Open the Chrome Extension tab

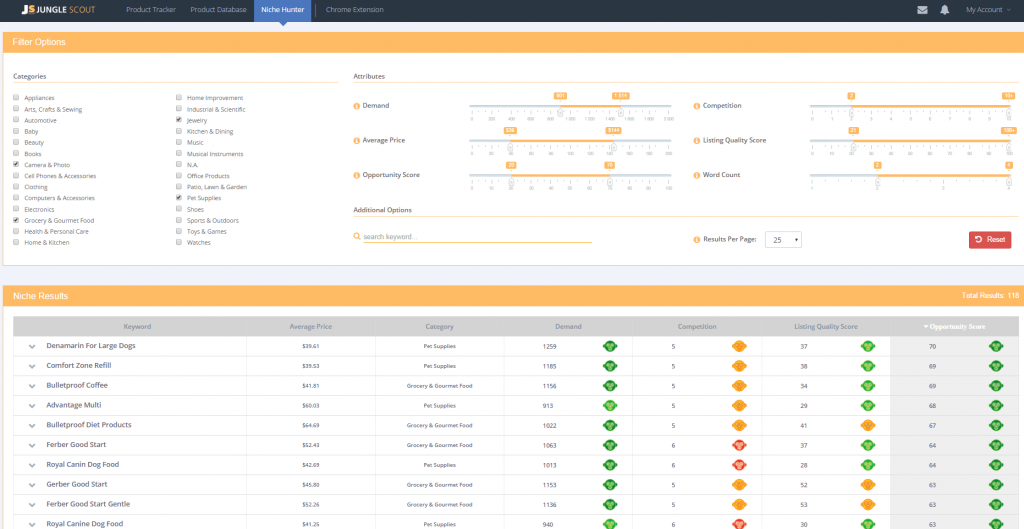(355, 10)
